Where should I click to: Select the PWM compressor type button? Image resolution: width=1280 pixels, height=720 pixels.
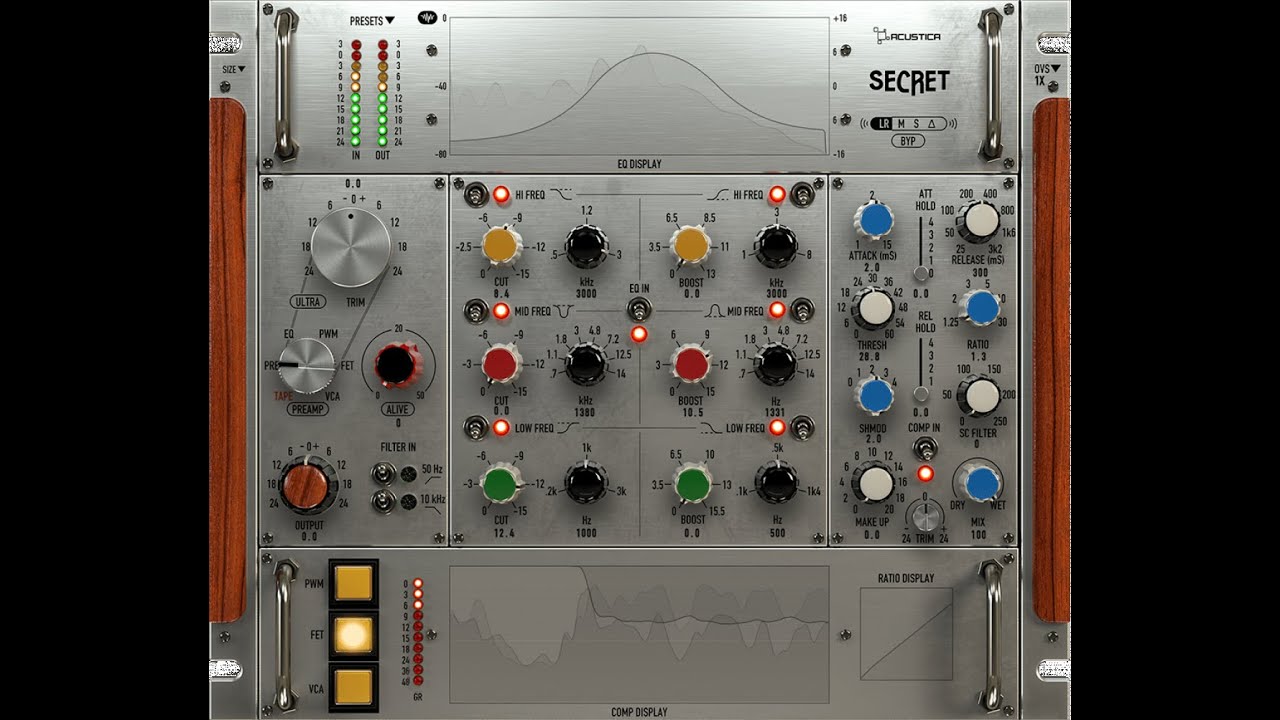click(354, 583)
